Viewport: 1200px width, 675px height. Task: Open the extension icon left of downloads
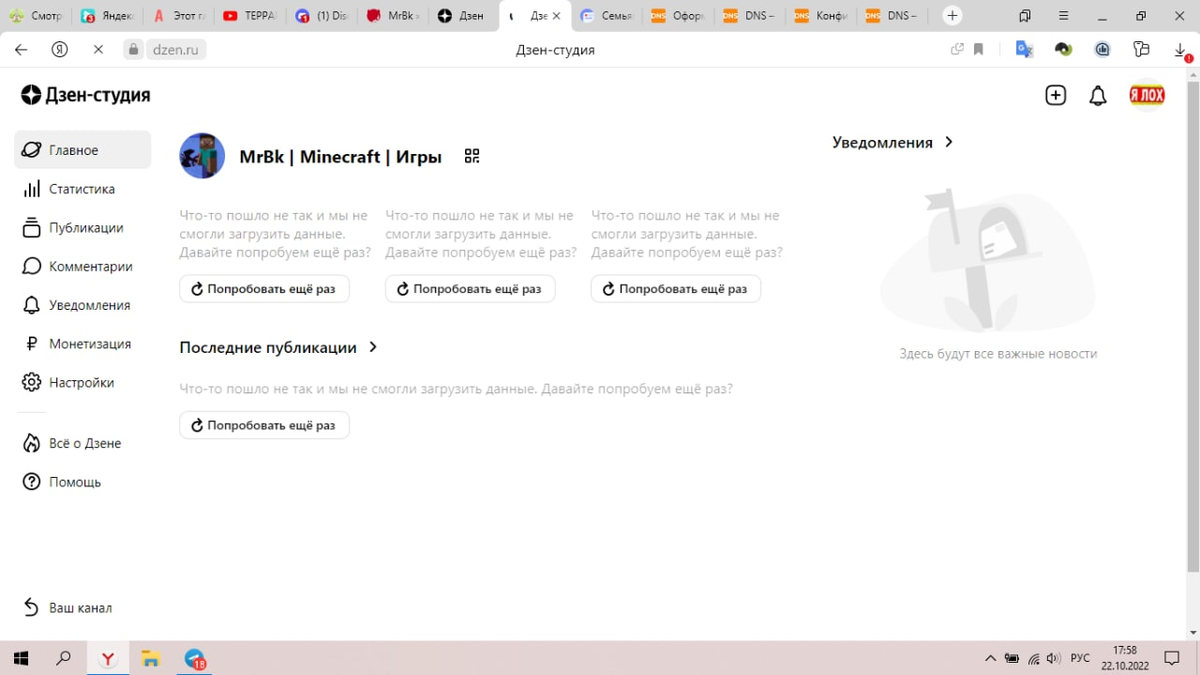1141,49
